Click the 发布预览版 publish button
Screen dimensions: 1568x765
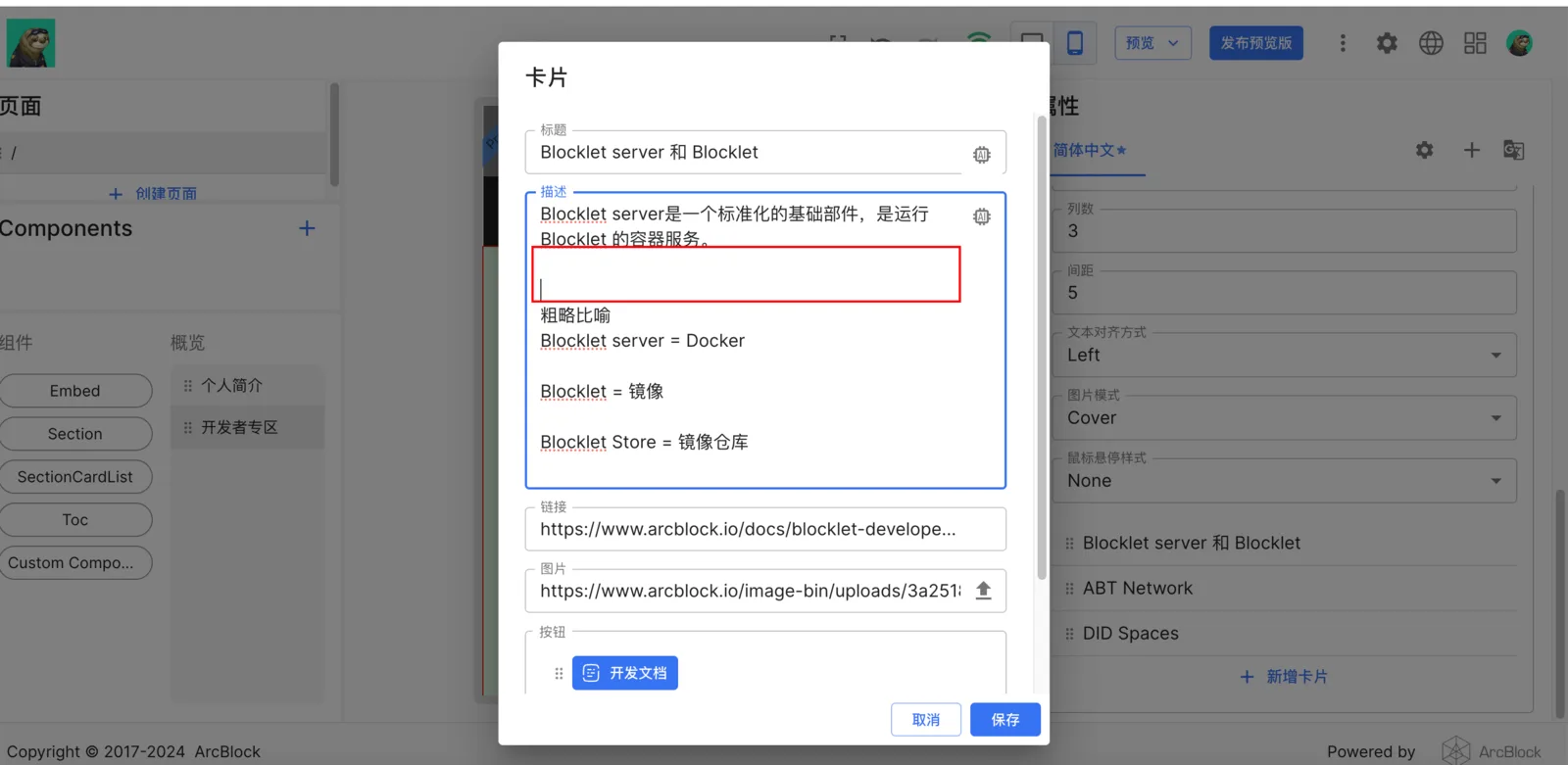click(1256, 43)
